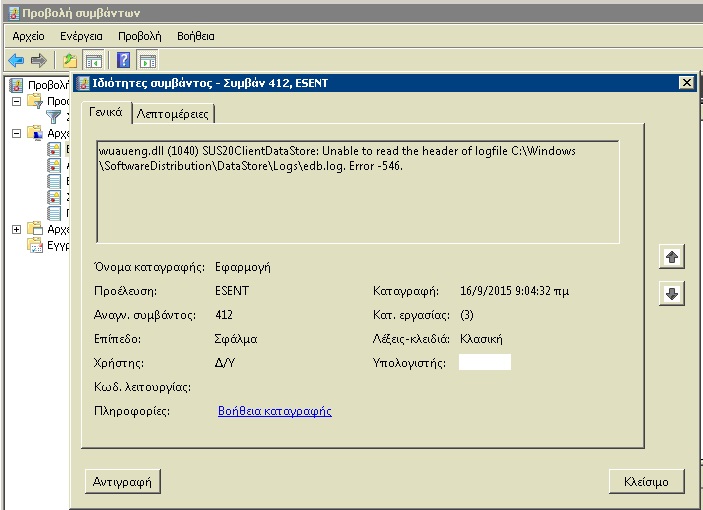Select the subscriptions tree icon
Viewport: 703px width, 510px height.
[x=35, y=245]
